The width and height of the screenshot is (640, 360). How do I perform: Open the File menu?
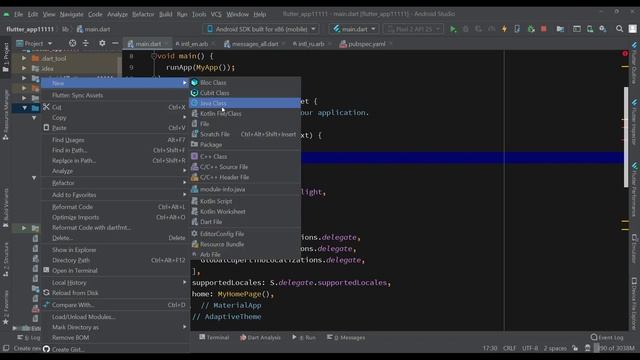(x=19, y=14)
